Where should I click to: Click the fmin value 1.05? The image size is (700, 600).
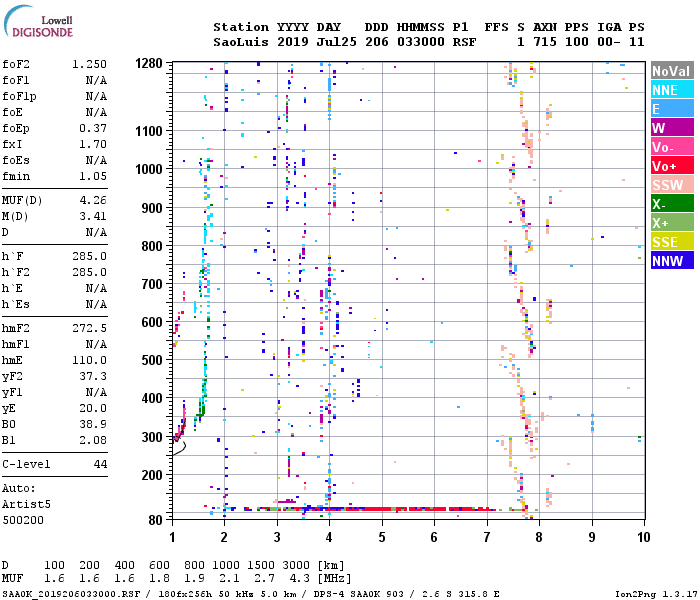point(93,176)
